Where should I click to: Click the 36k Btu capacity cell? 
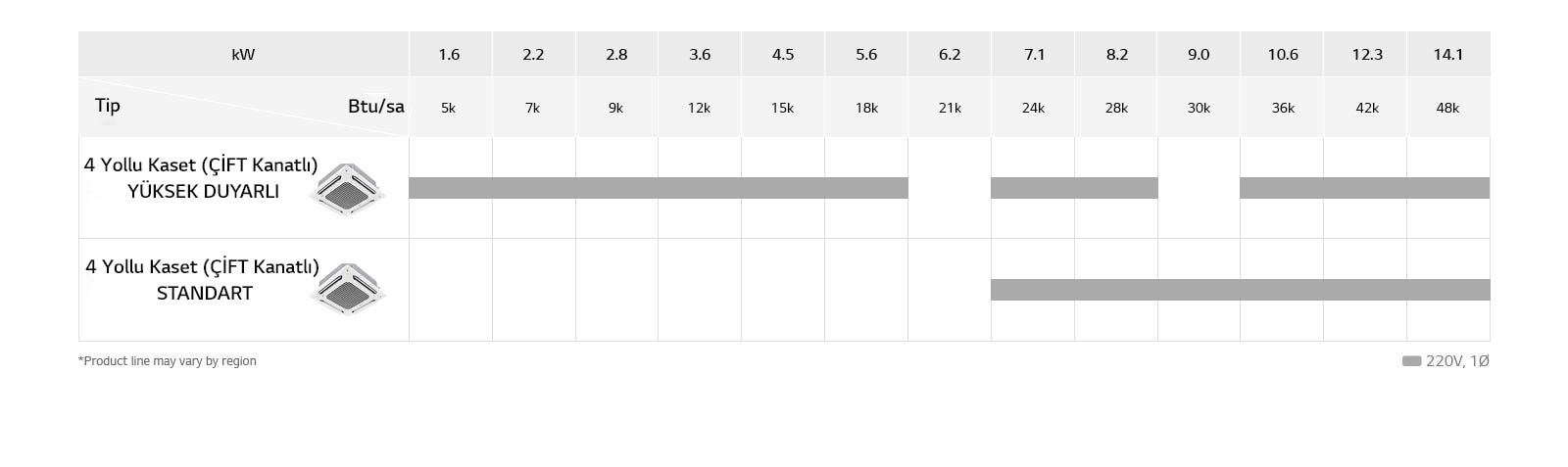coord(1283,108)
